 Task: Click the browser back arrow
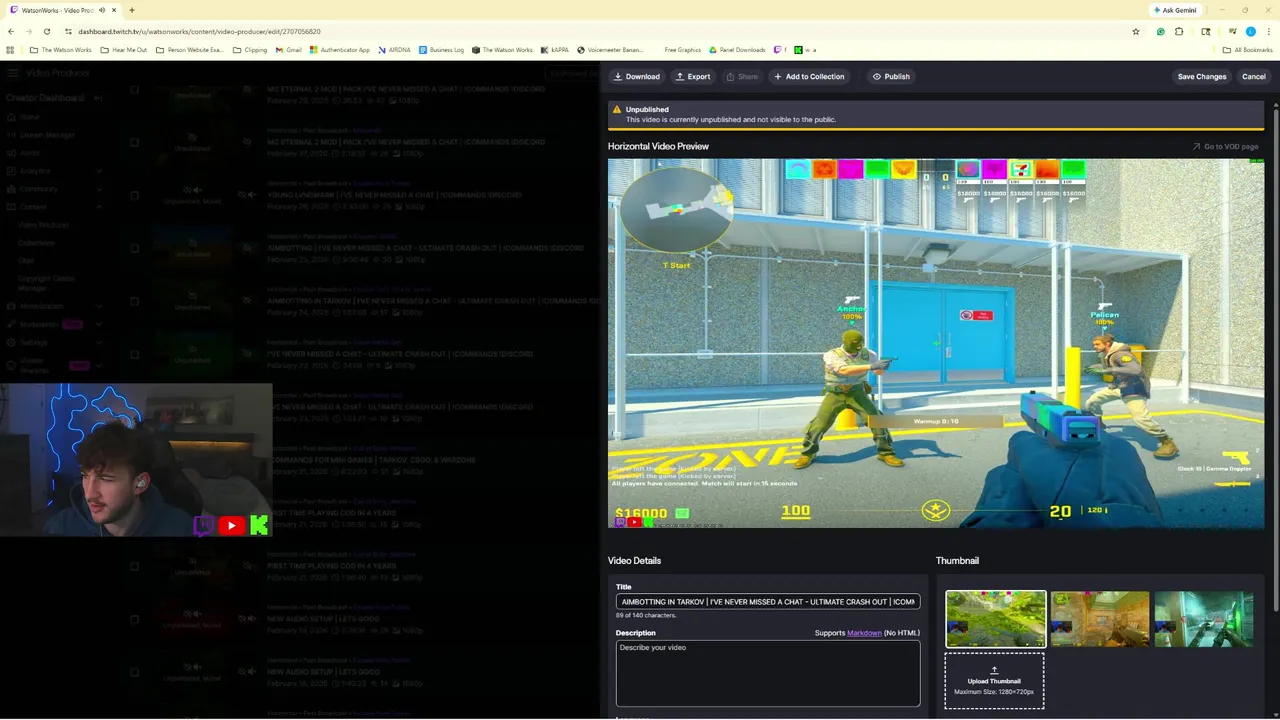[x=11, y=32]
